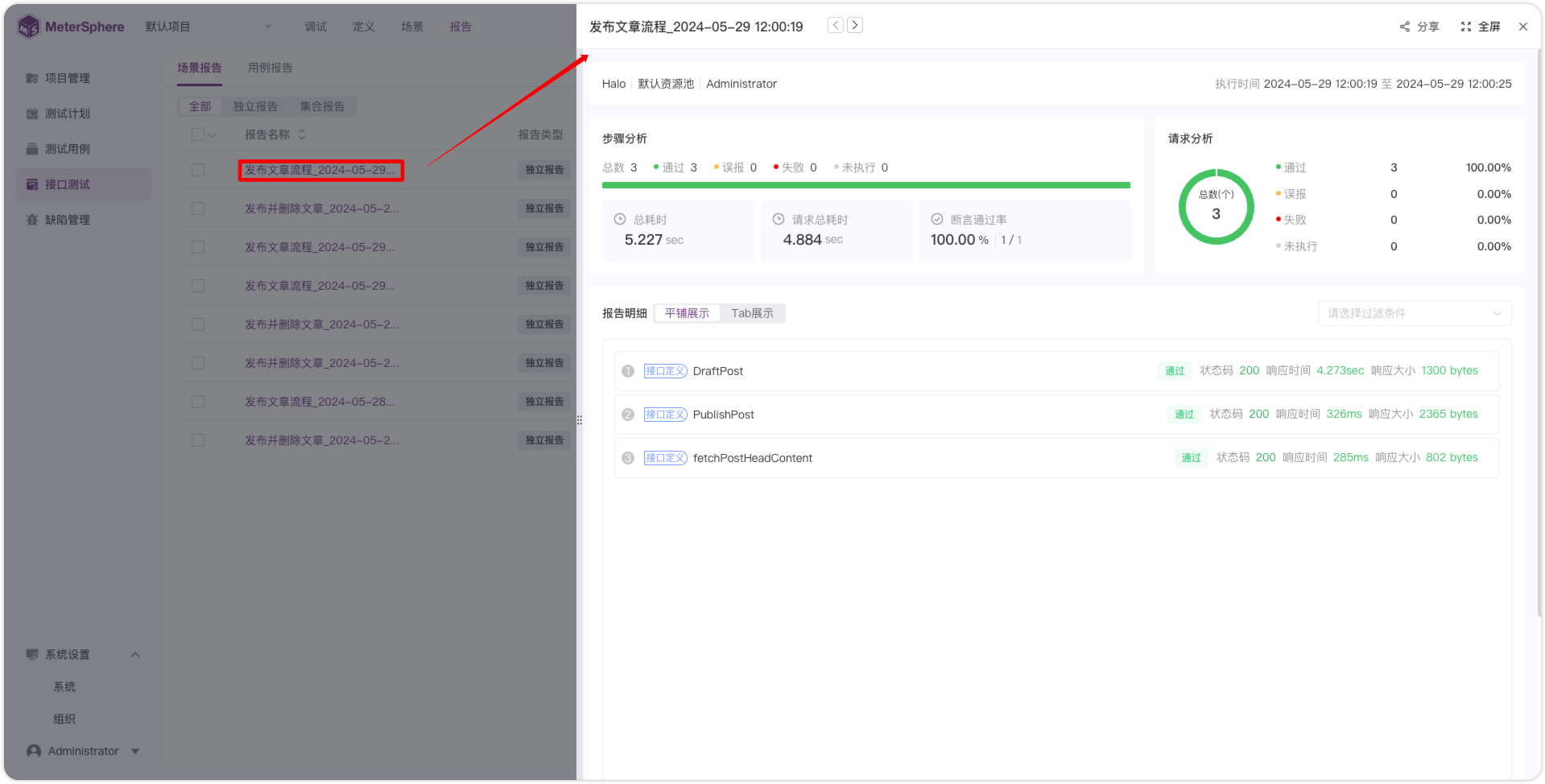Screen dimensions: 1545x784
Task: Click step number 1 badge for DraftPost
Action: (628, 371)
